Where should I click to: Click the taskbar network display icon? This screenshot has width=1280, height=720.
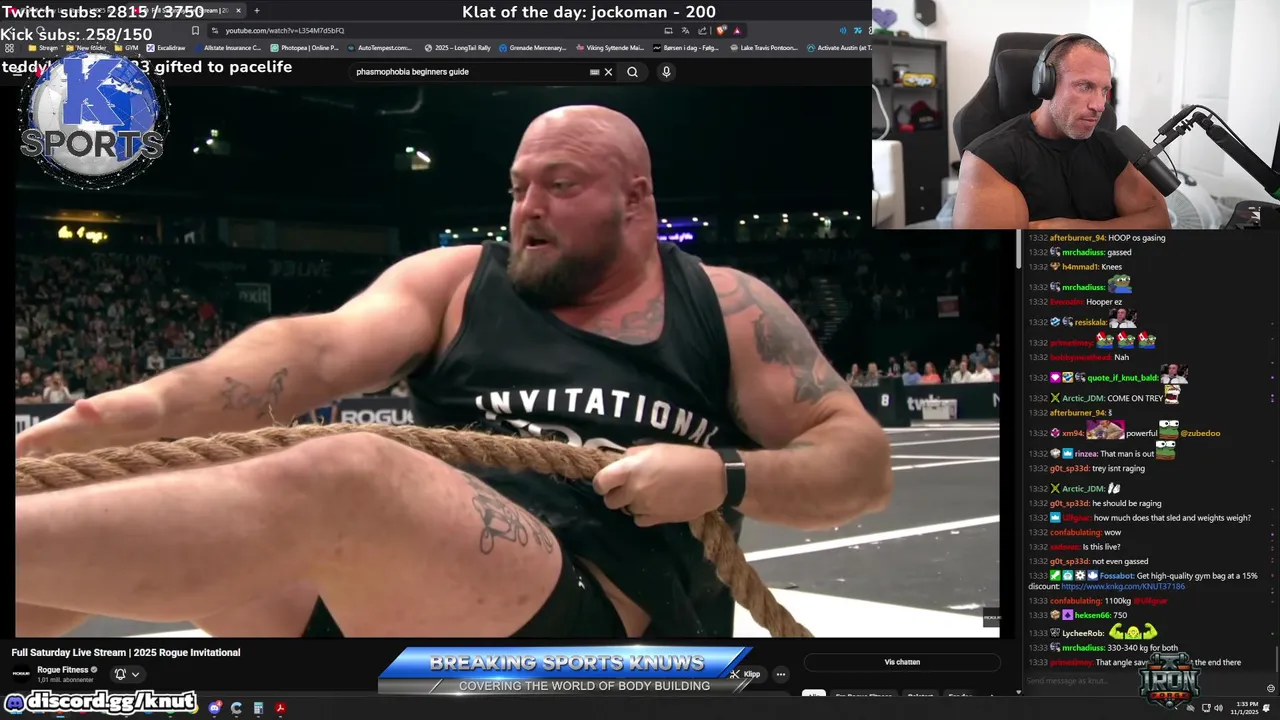[1205, 708]
